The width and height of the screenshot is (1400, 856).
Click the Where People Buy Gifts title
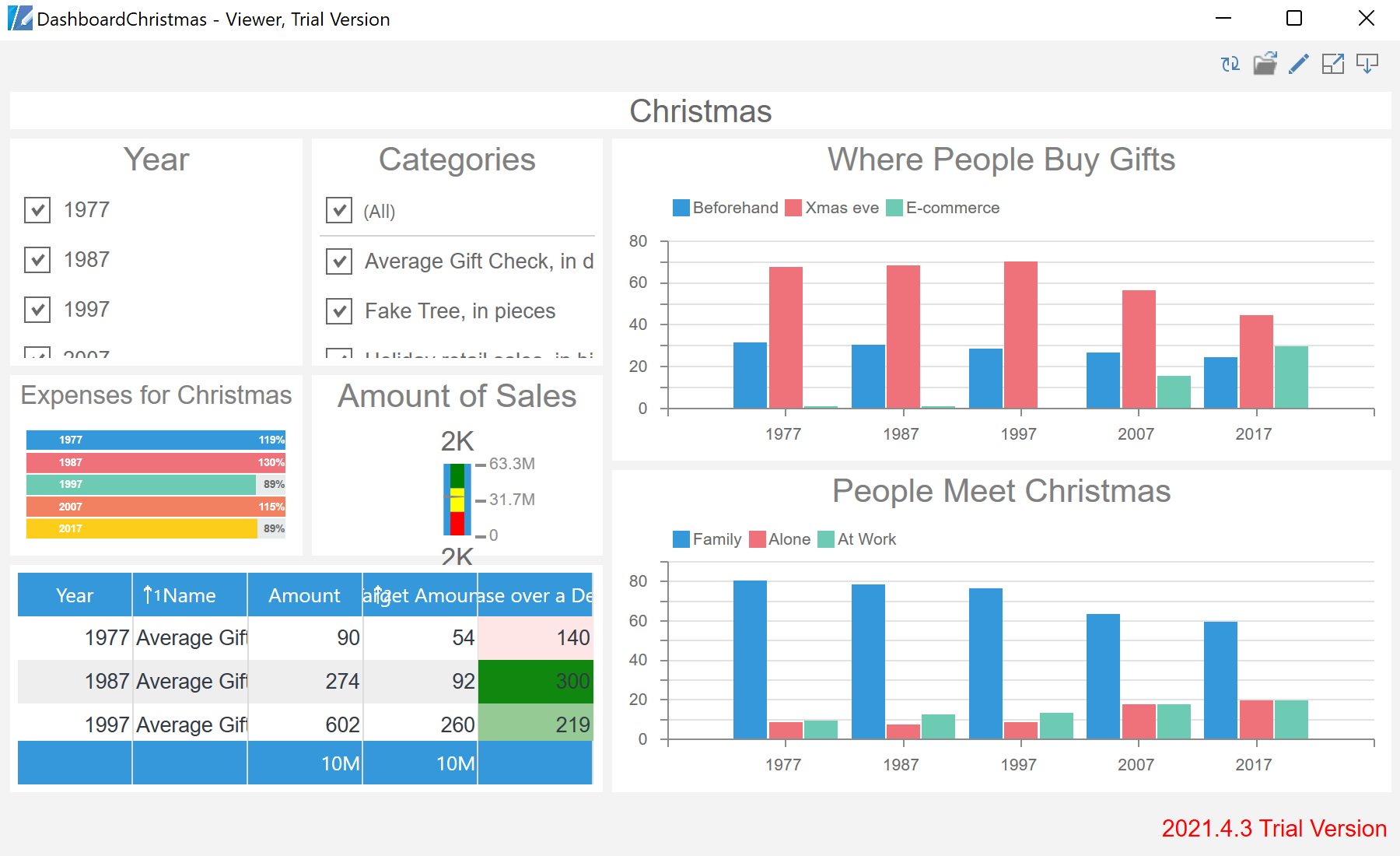1001,160
